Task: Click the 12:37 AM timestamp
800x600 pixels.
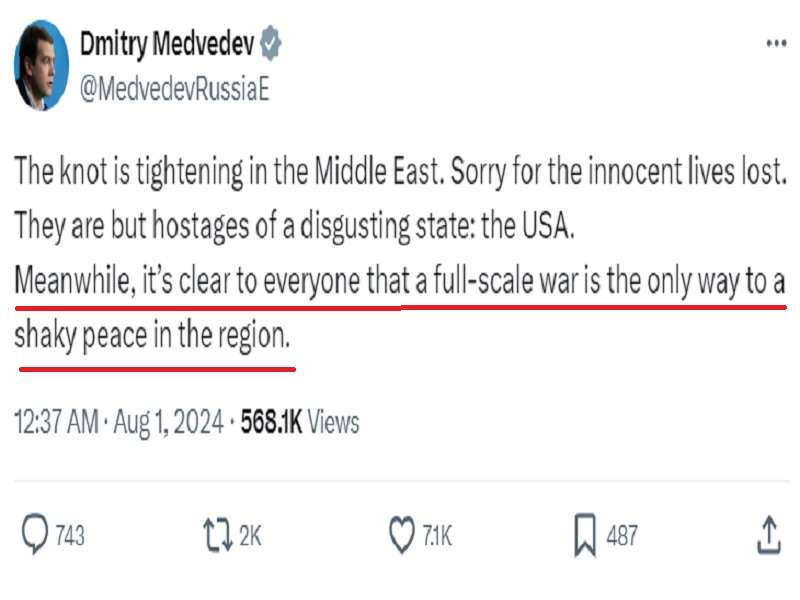Action: 55,422
